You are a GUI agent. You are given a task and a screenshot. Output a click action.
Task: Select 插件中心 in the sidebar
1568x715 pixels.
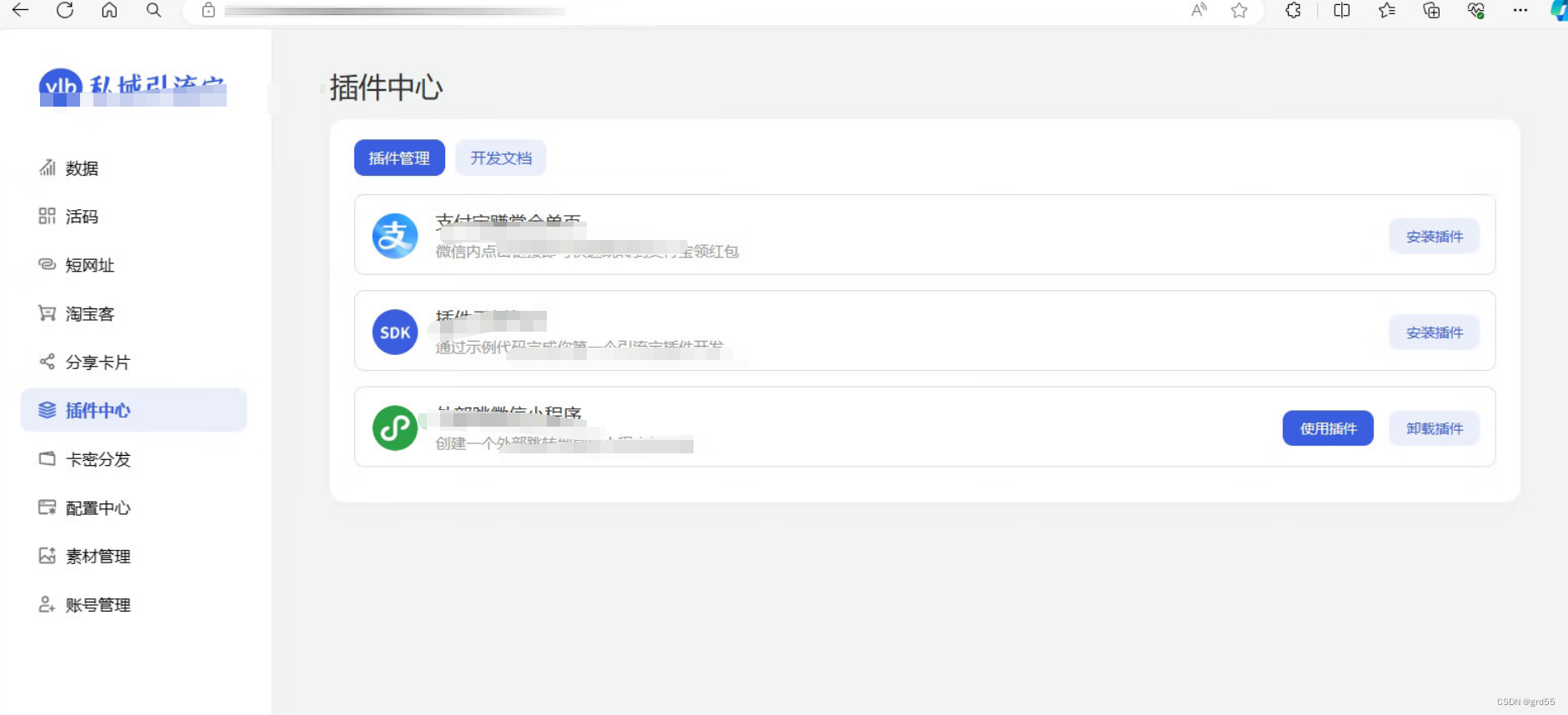133,410
